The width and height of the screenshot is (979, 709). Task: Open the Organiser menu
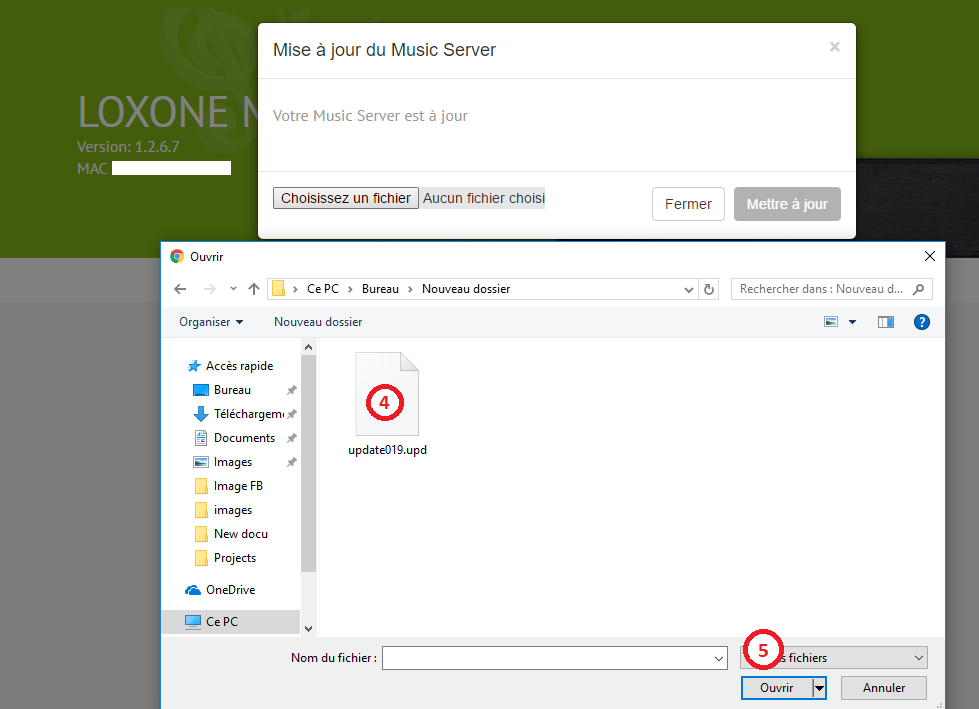coord(210,321)
